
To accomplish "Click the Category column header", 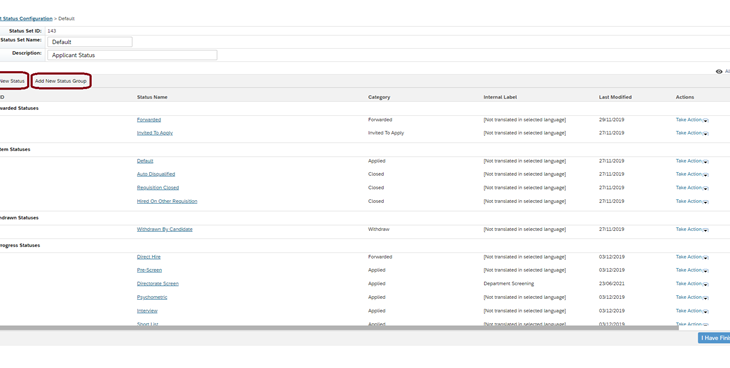I will 379,97.
